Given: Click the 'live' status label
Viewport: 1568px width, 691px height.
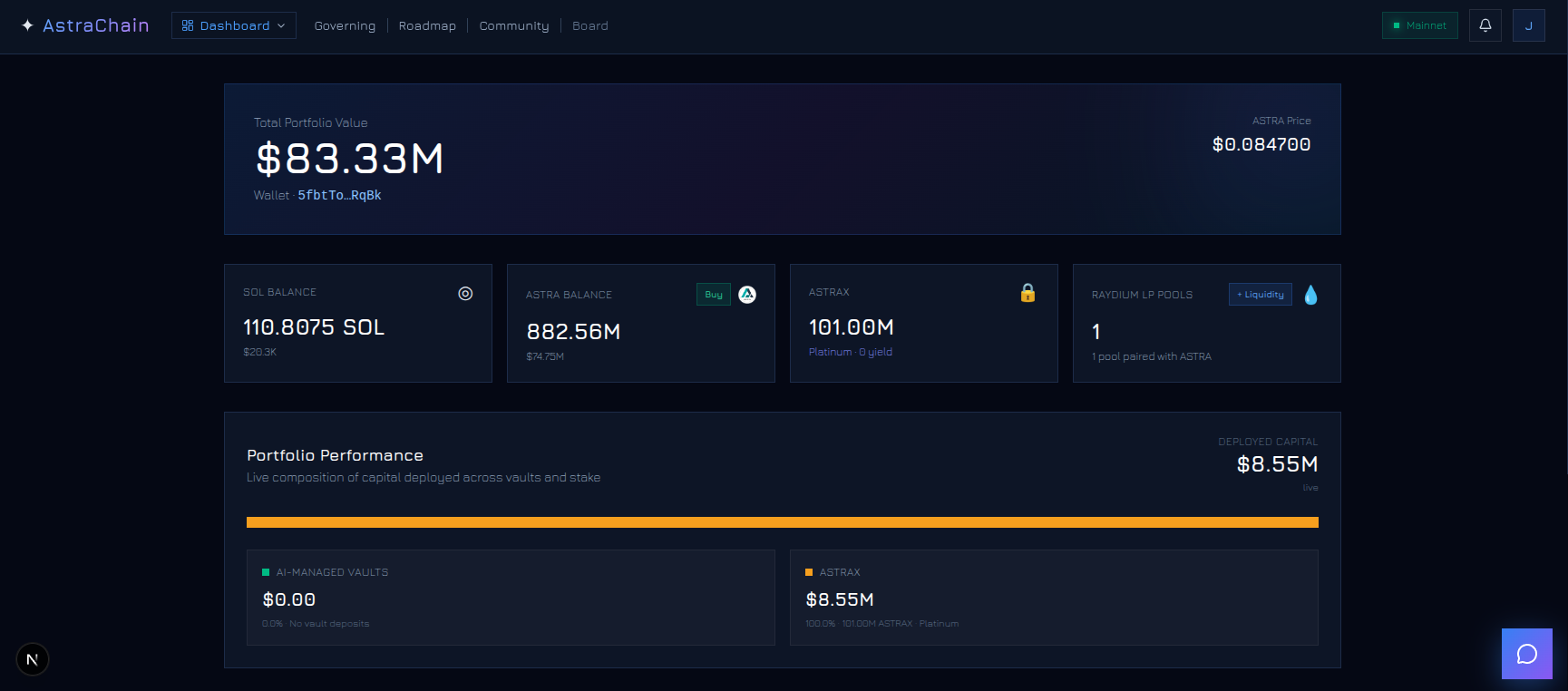Looking at the screenshot, I should pos(1310,488).
